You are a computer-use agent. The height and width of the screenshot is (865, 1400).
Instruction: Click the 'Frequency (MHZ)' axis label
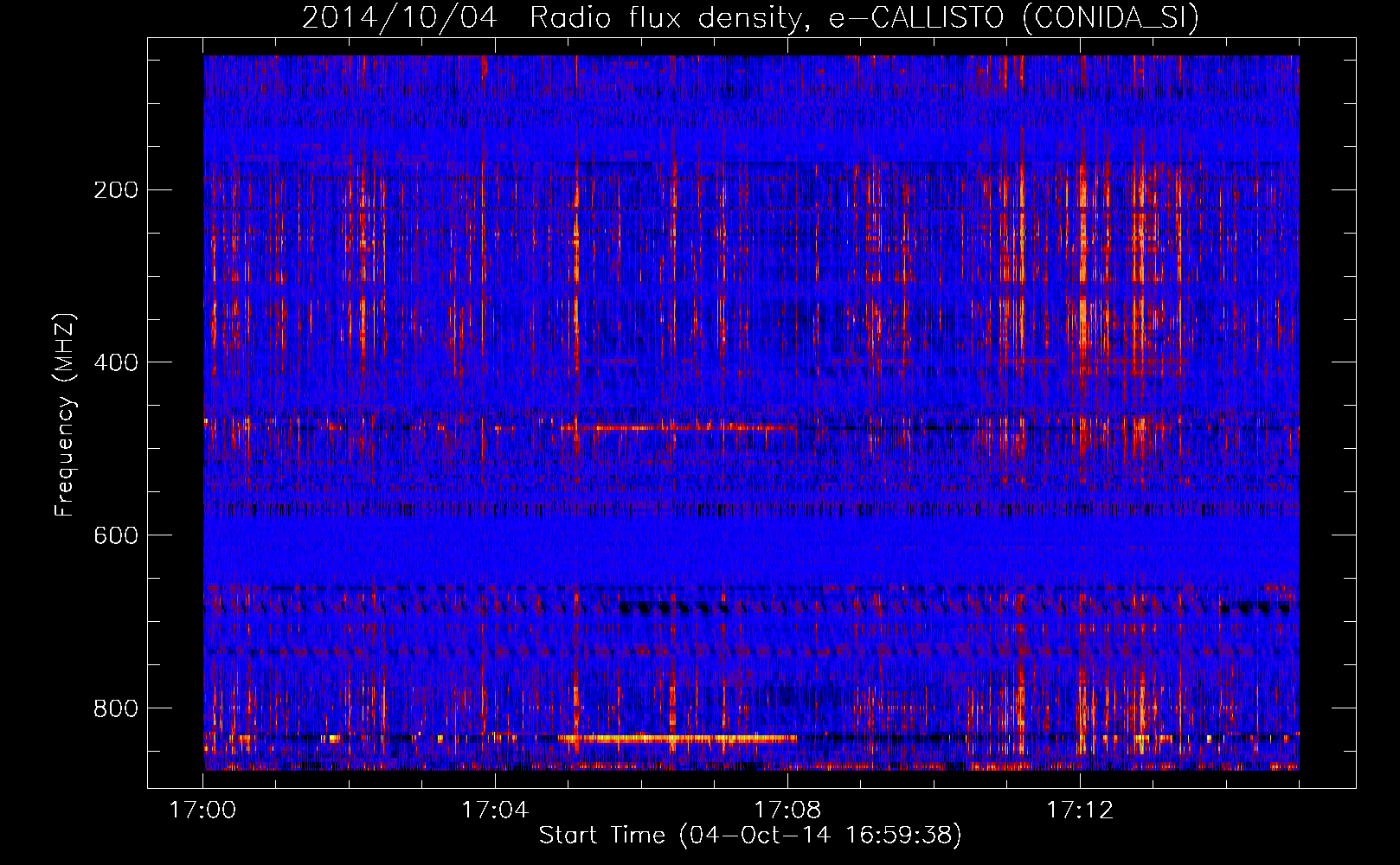click(x=64, y=414)
